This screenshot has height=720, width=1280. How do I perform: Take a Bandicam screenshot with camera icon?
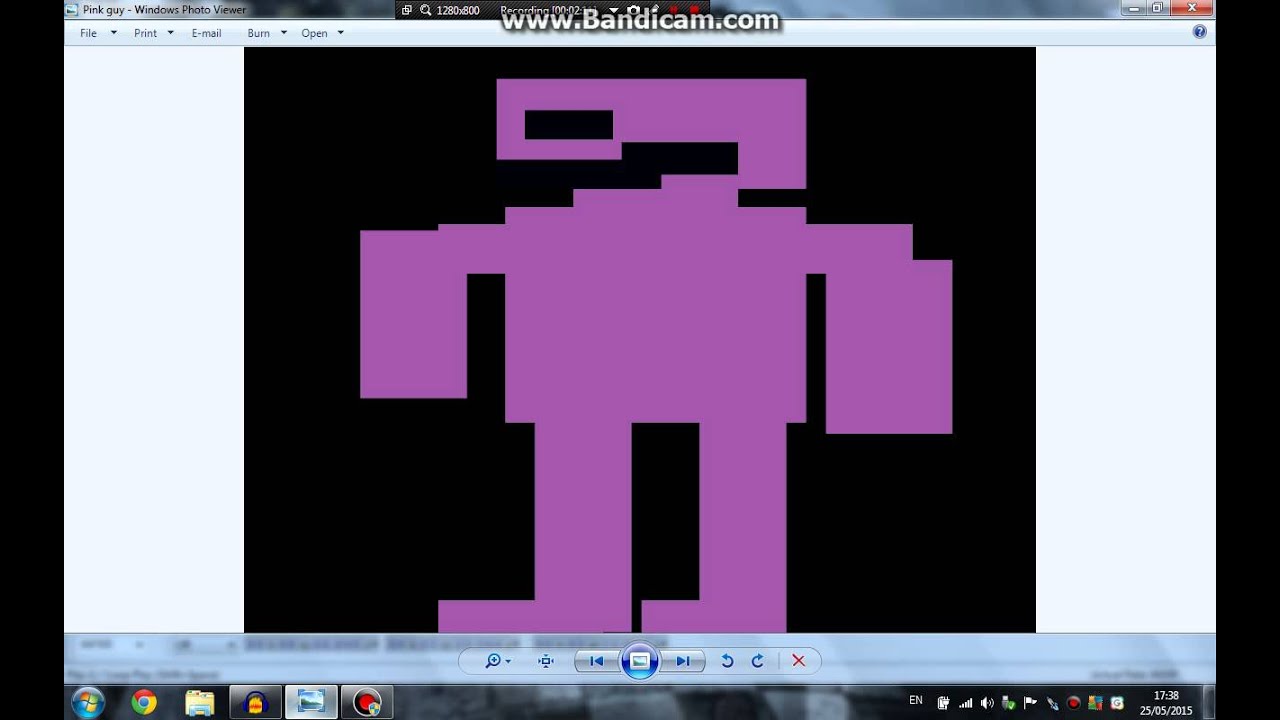[634, 10]
